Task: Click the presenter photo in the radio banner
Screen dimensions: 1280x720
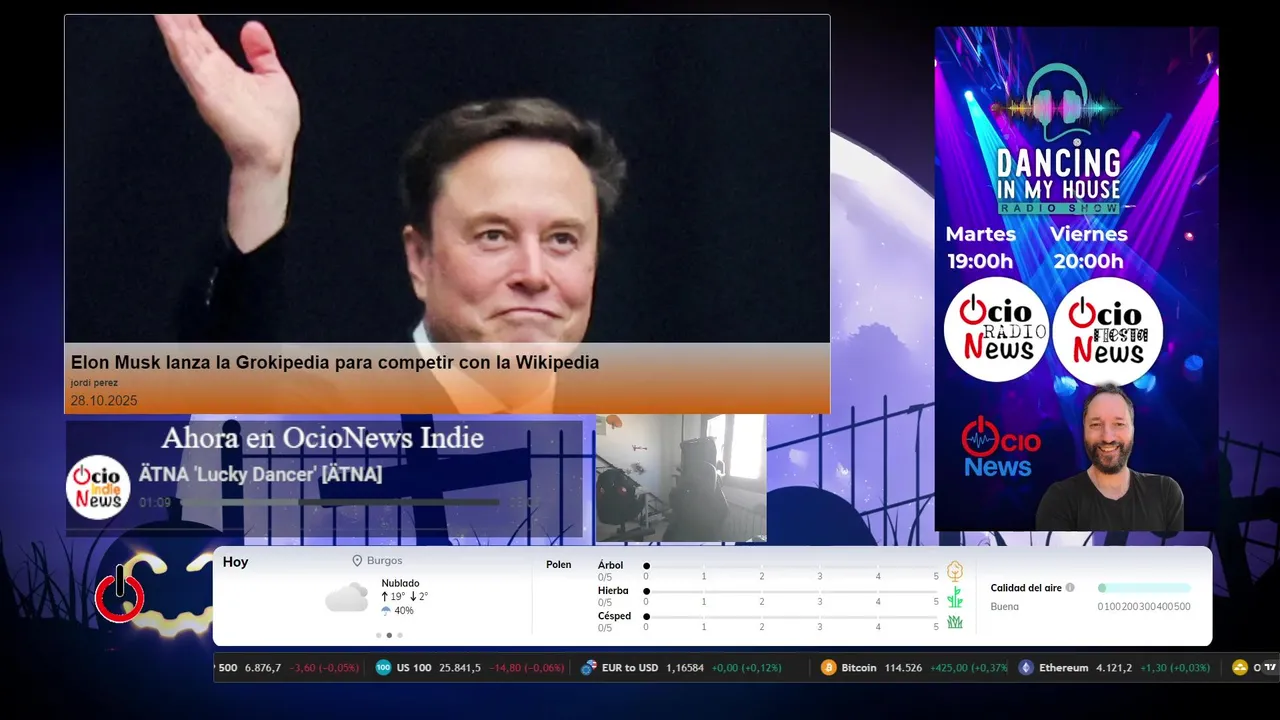Action: tap(1108, 457)
